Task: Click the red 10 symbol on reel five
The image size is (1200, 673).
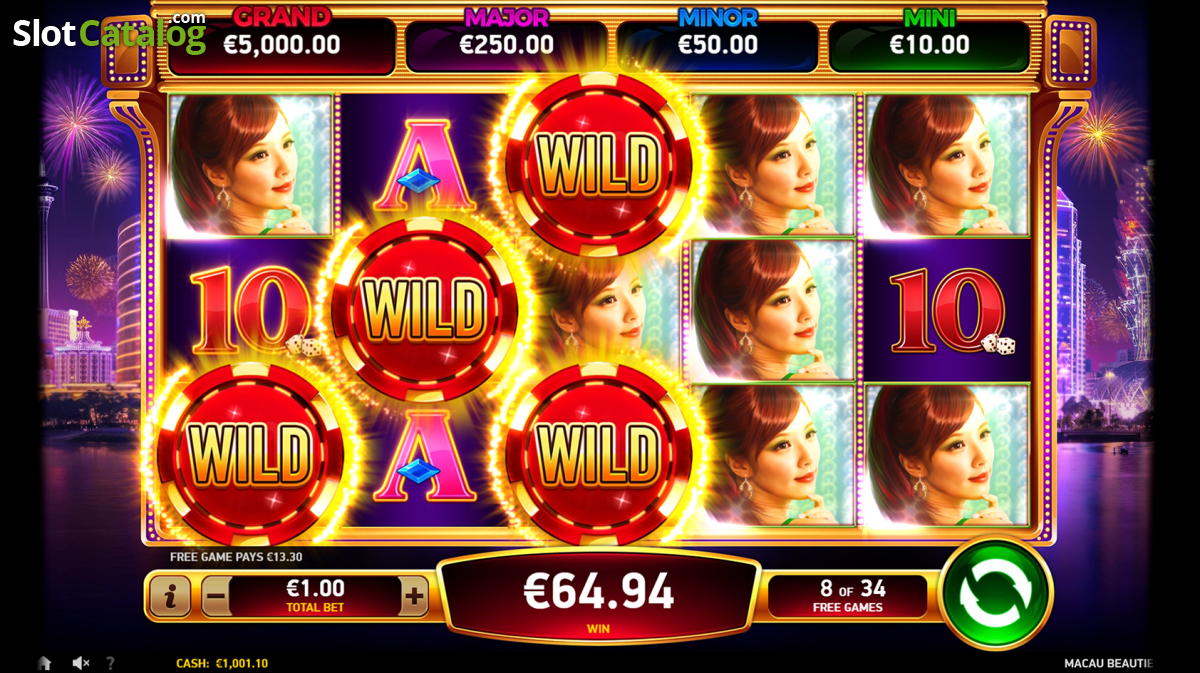Action: pyautogui.click(x=947, y=311)
